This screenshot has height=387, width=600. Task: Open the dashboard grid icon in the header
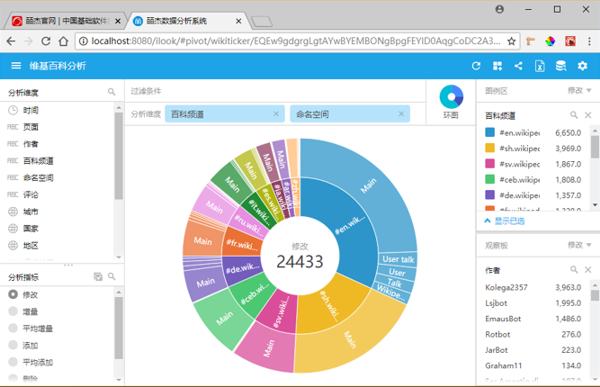497,66
